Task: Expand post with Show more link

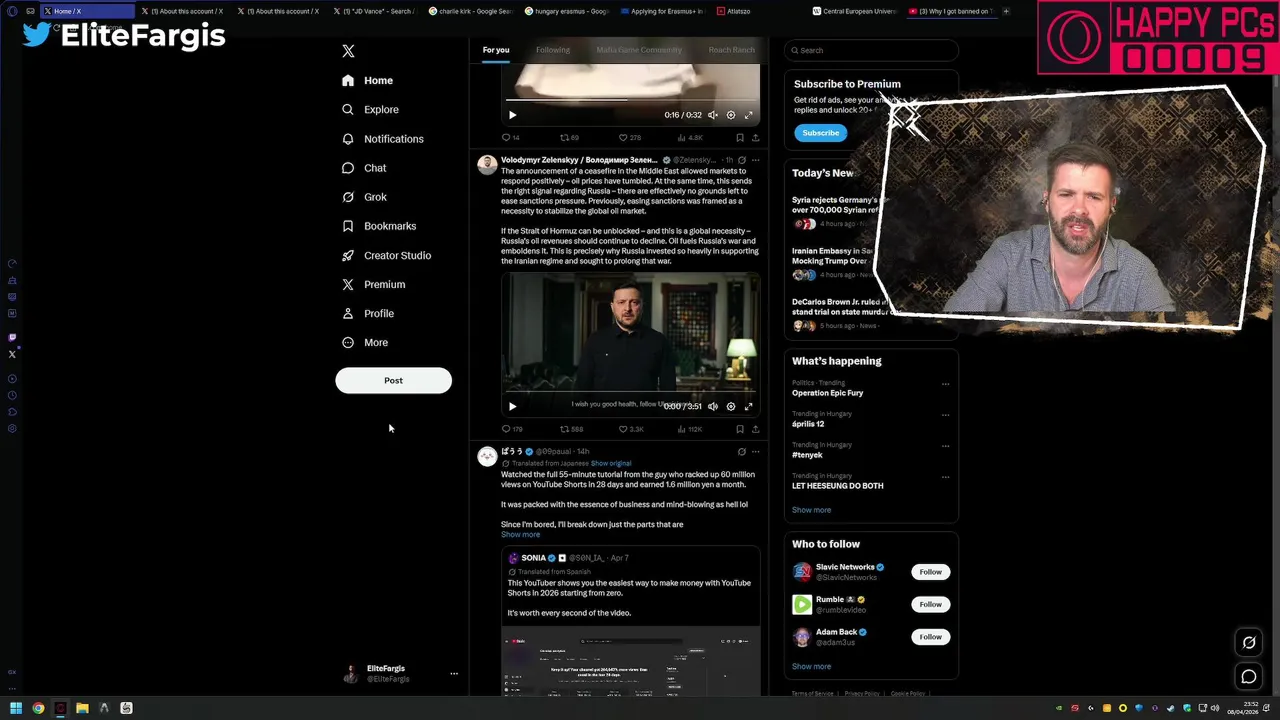Action: [x=520, y=535]
